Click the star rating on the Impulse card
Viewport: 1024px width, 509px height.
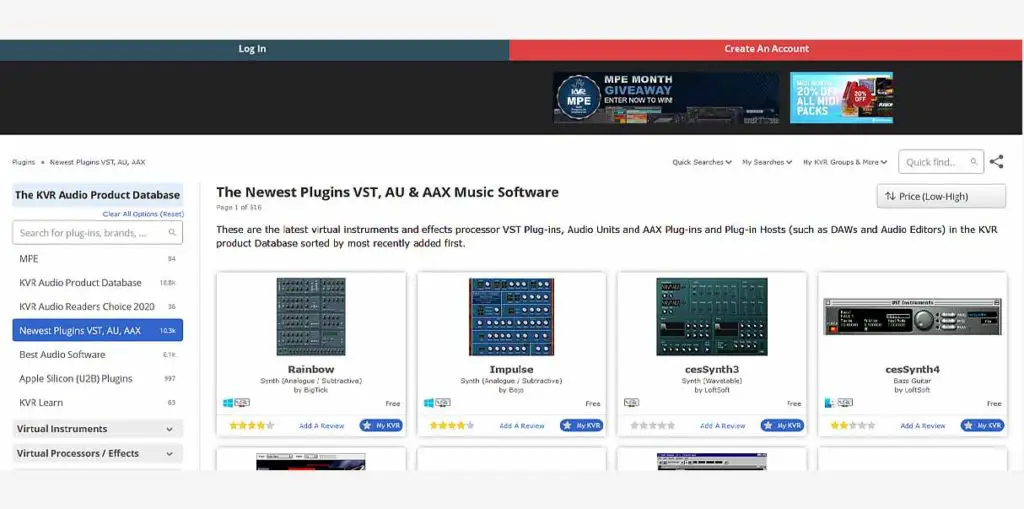[452, 425]
